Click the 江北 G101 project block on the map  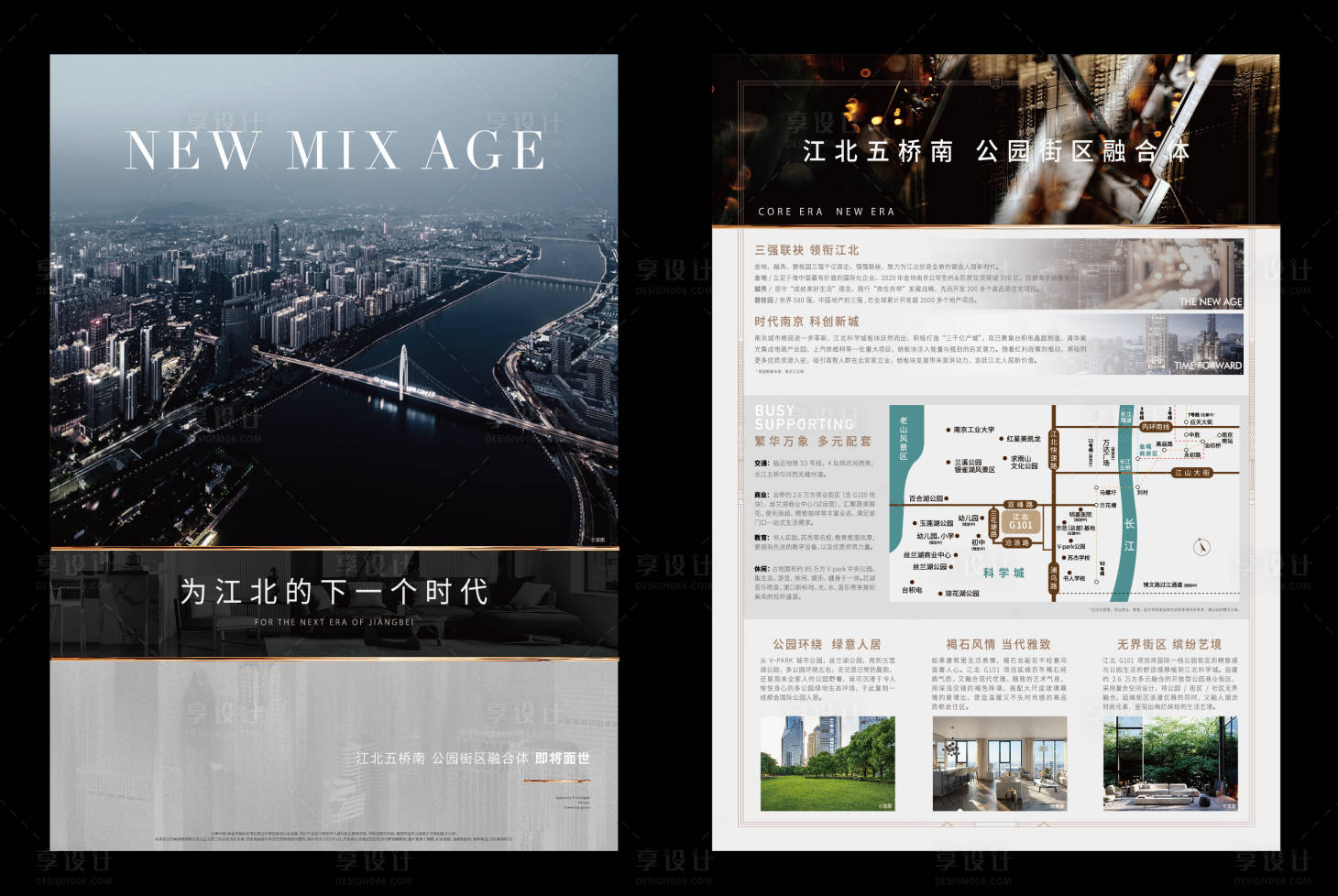pyautogui.click(x=1021, y=521)
